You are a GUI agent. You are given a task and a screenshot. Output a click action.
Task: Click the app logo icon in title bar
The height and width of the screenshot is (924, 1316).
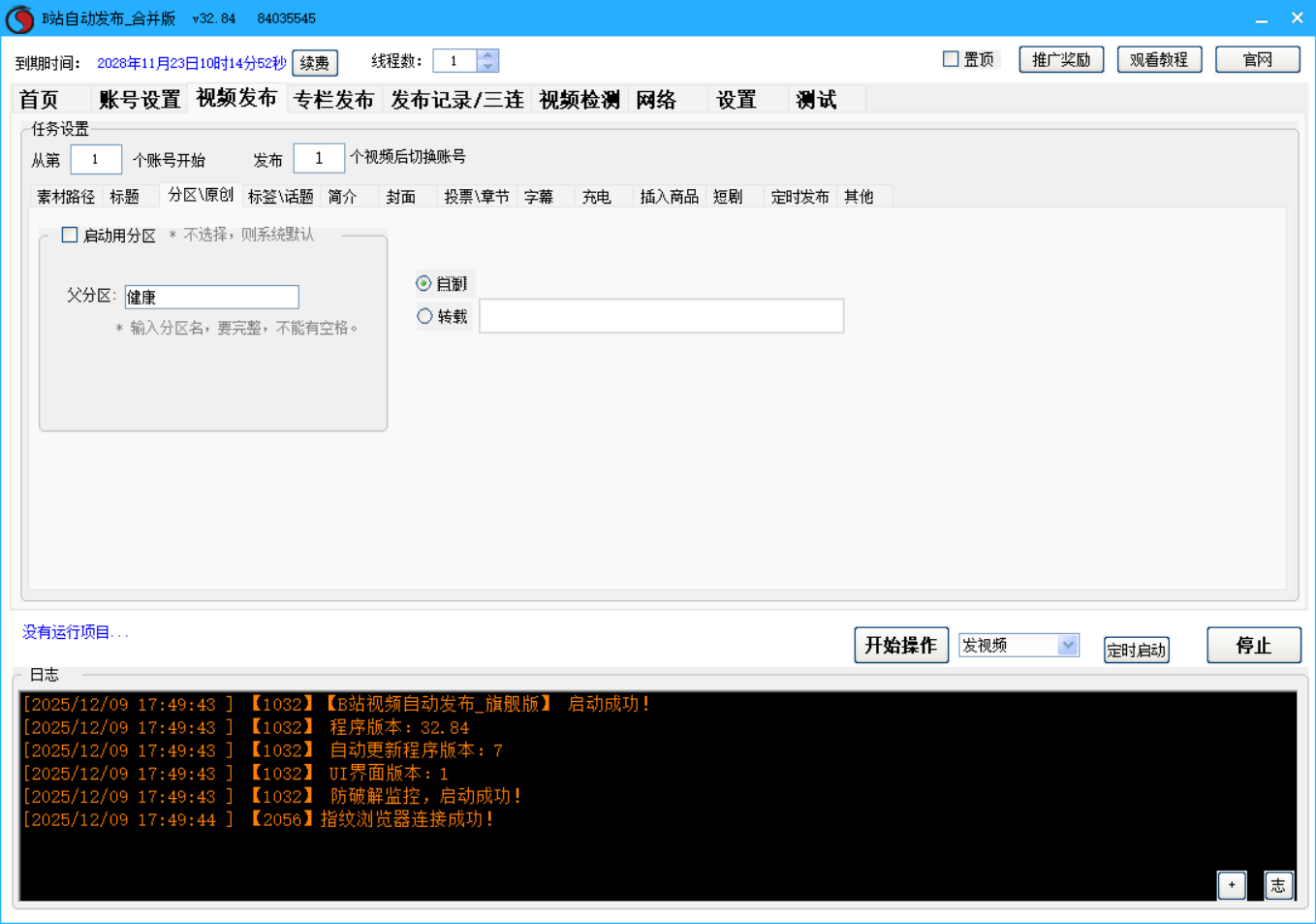[x=19, y=19]
